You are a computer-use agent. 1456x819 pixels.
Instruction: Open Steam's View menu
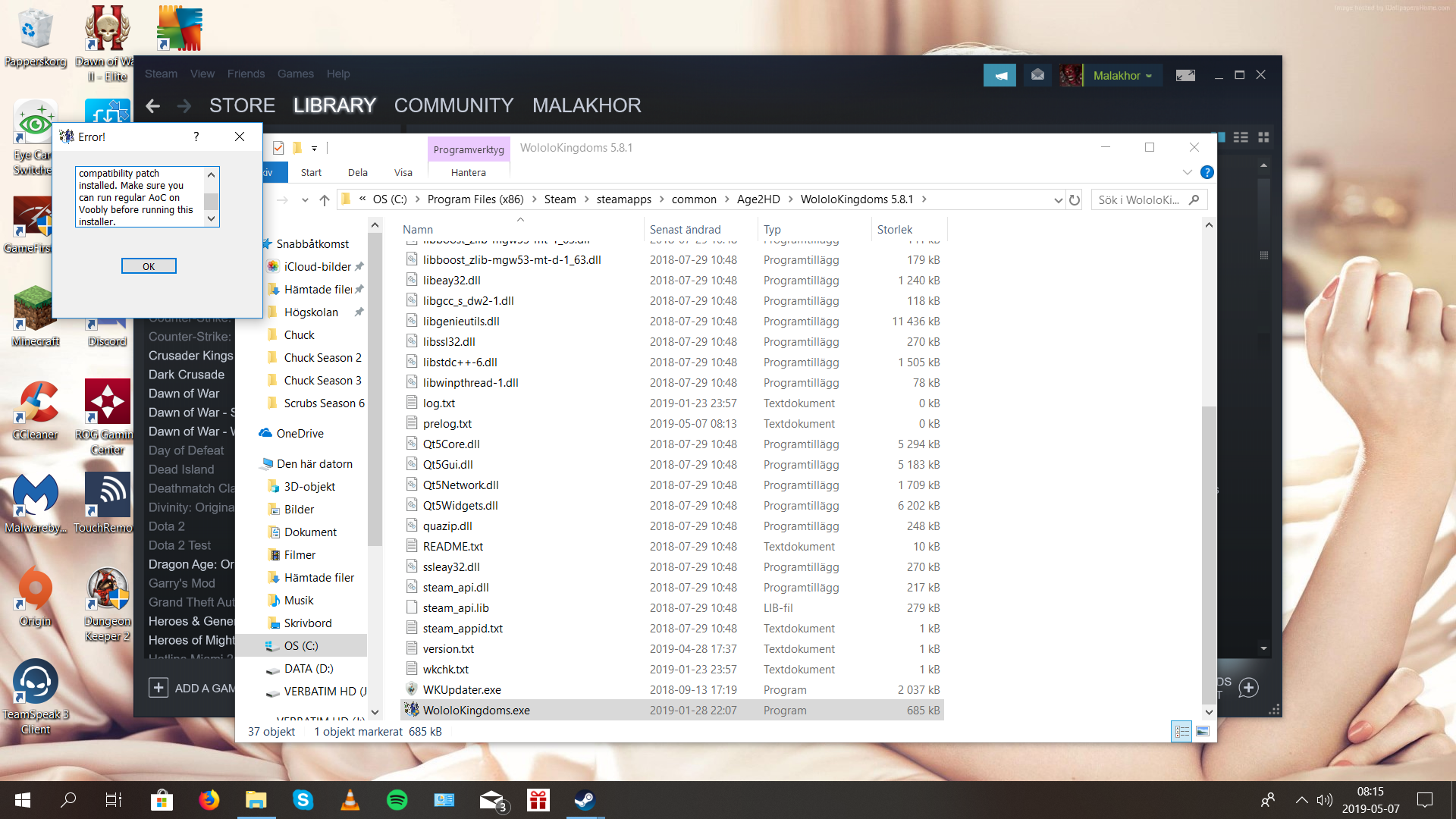(202, 74)
